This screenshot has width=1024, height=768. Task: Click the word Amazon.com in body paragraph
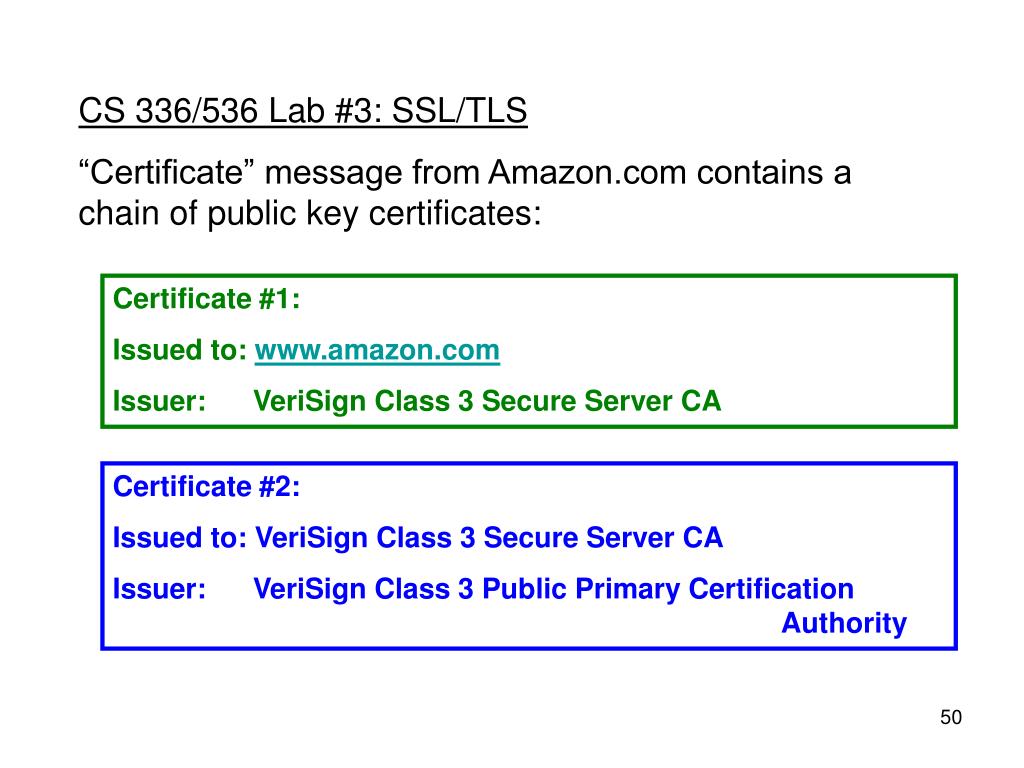(587, 173)
